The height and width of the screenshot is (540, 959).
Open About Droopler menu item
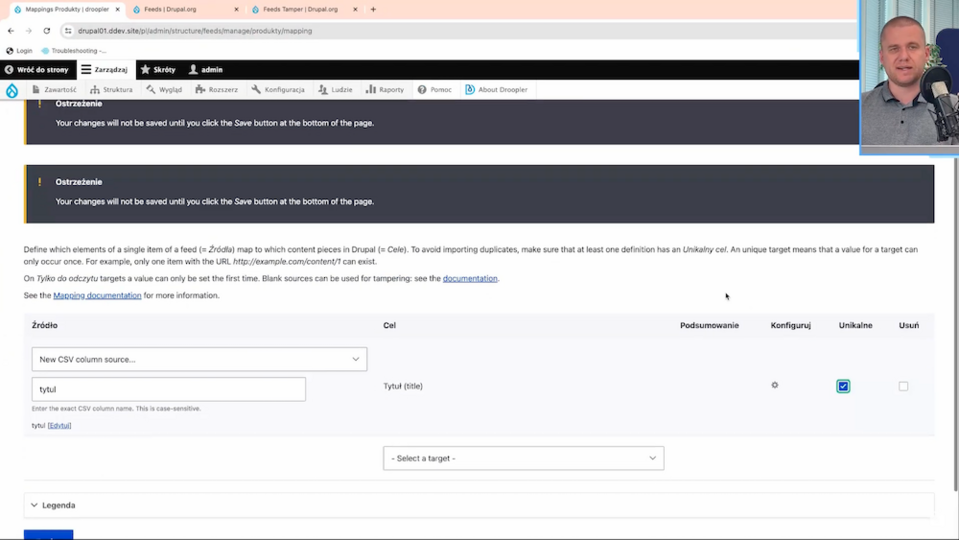coord(496,89)
